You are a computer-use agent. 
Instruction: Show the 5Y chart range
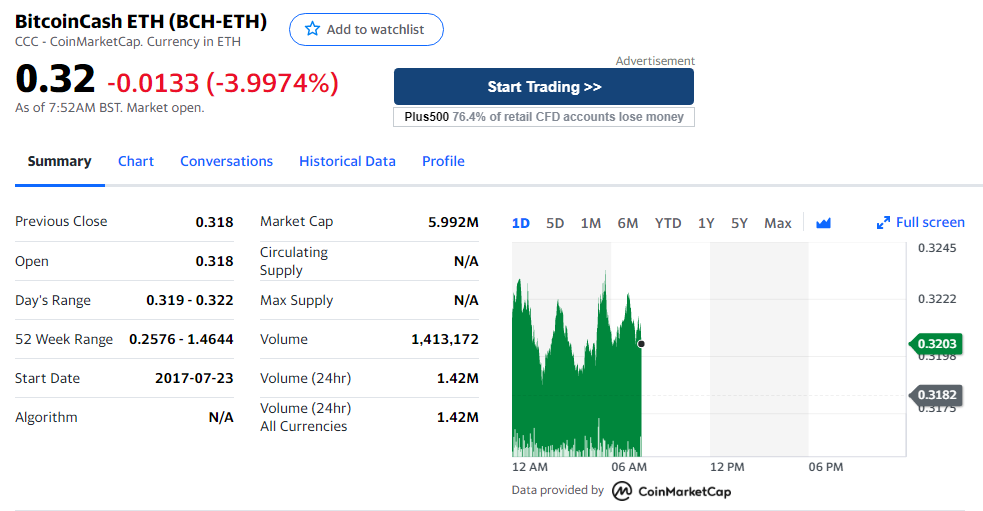[739, 223]
